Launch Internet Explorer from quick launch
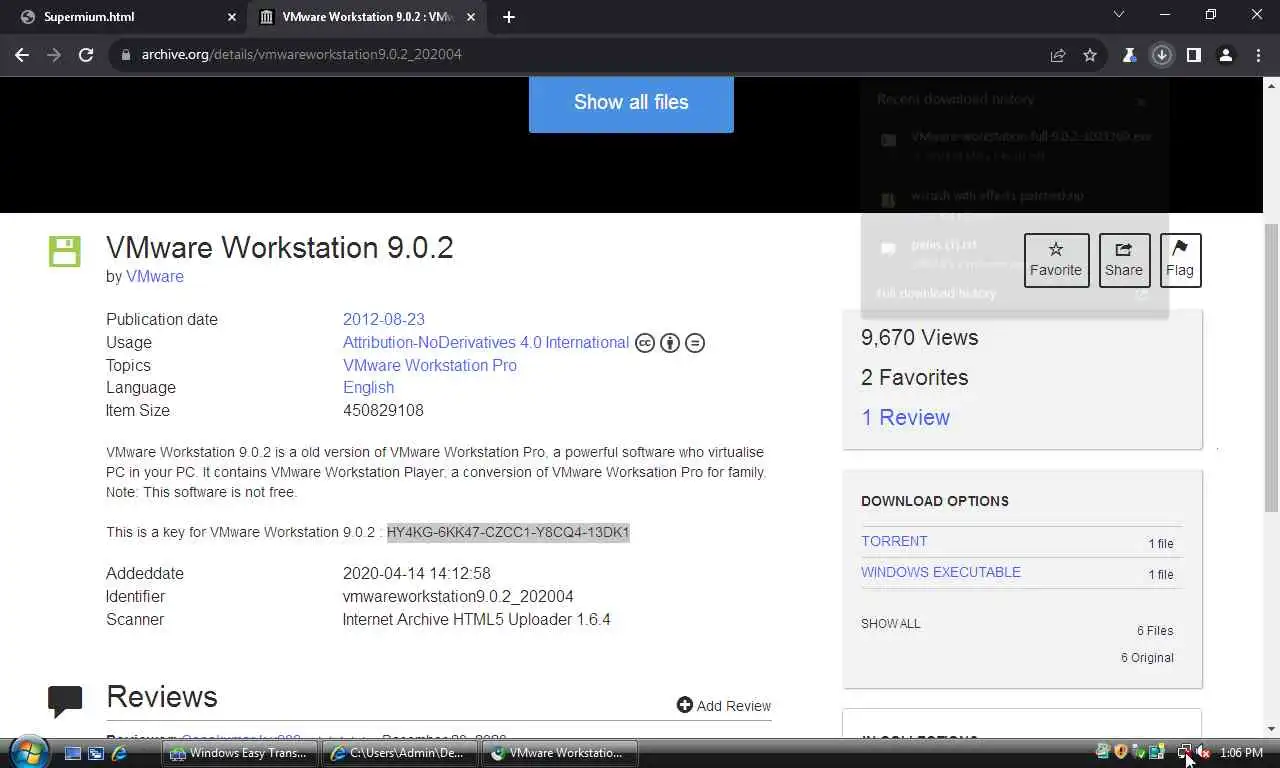Screen dimensions: 1280x768 [119, 753]
